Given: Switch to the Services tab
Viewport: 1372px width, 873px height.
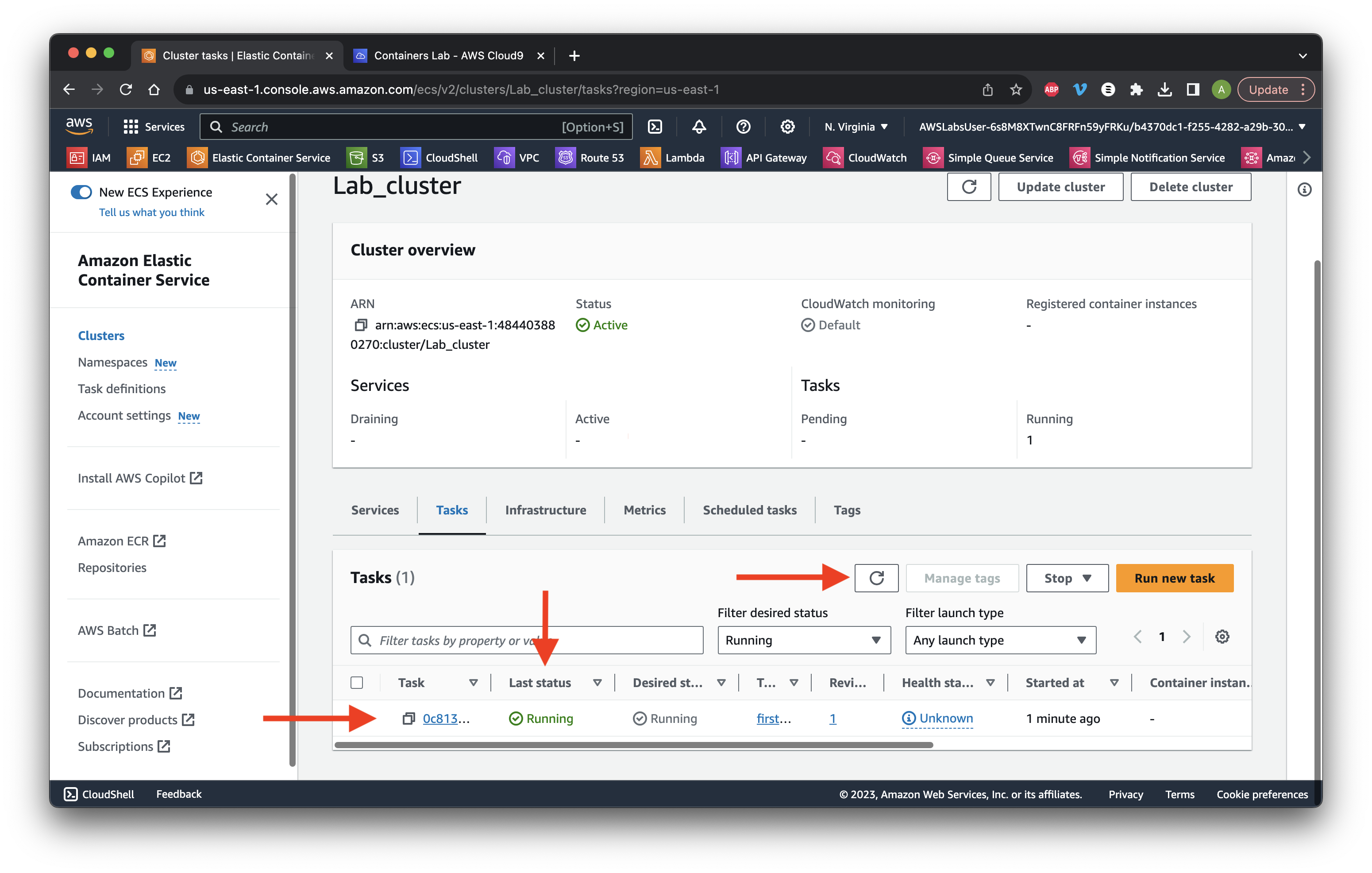Looking at the screenshot, I should pos(375,510).
